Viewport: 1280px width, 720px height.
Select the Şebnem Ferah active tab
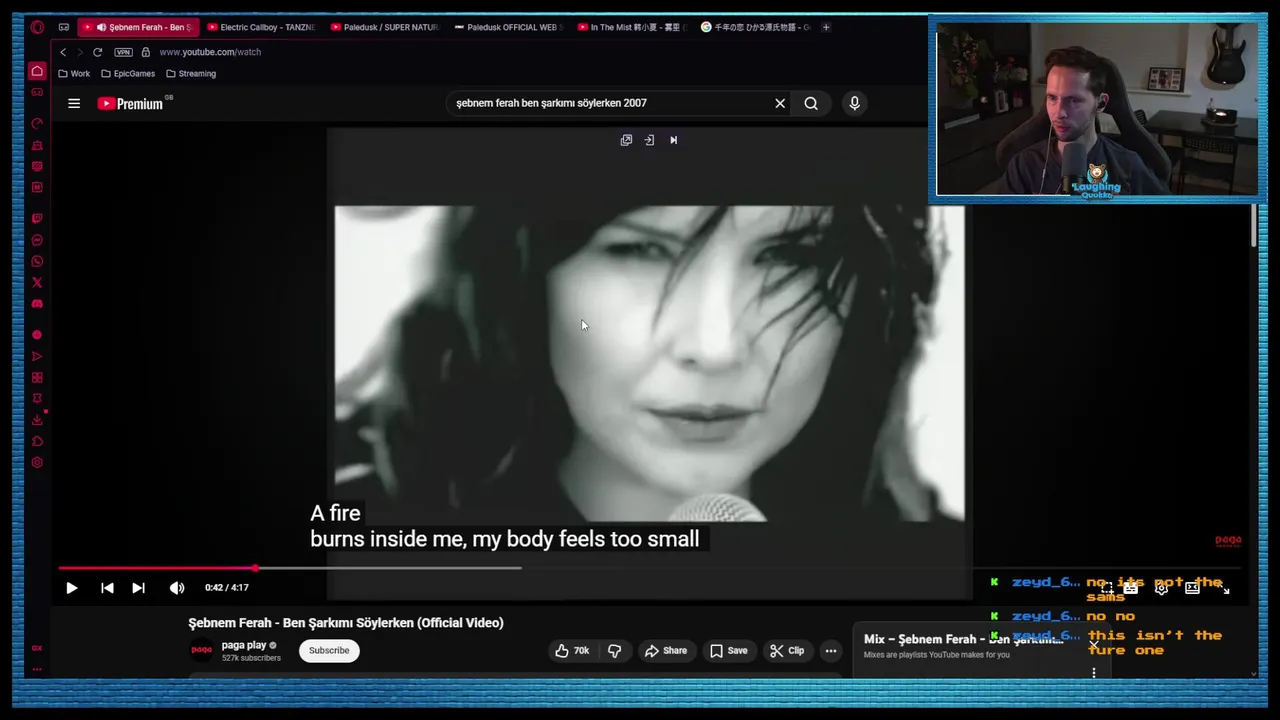[x=139, y=27]
